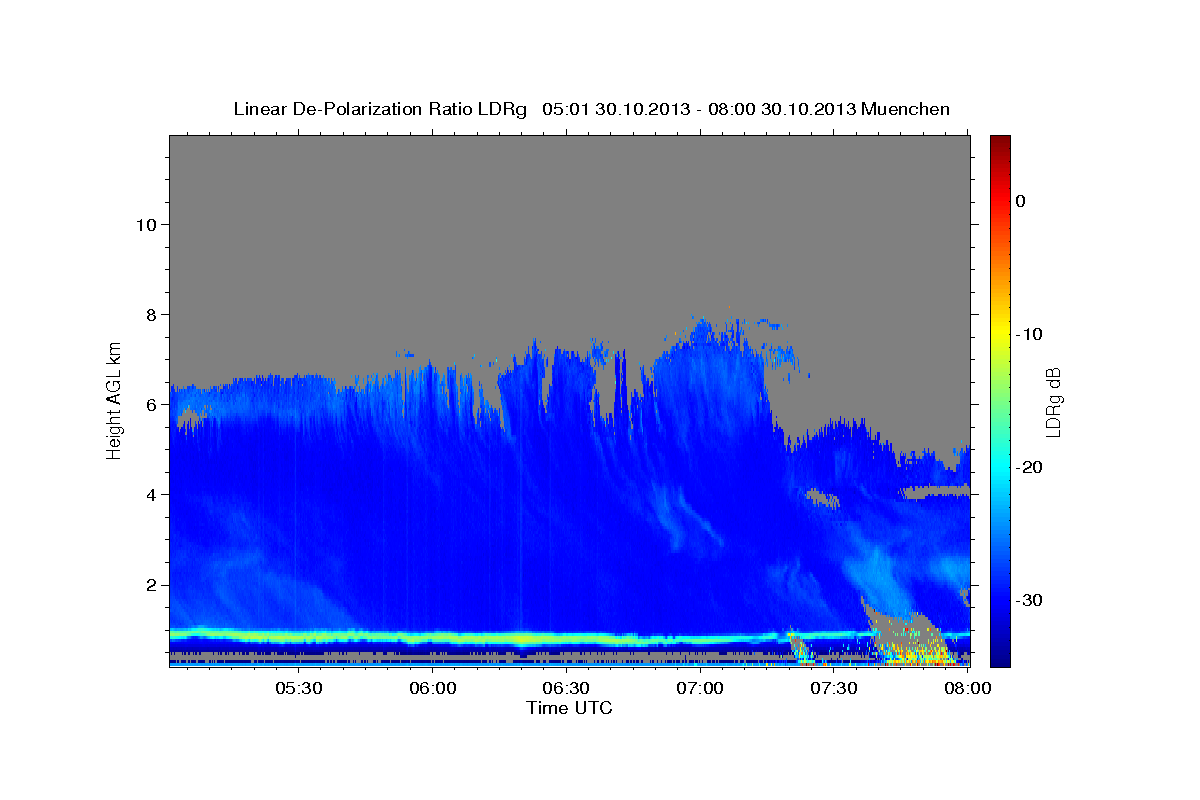Click the 'LDRg dB' colorbar label
The width and height of the screenshot is (1200, 800).
[x=1053, y=402]
